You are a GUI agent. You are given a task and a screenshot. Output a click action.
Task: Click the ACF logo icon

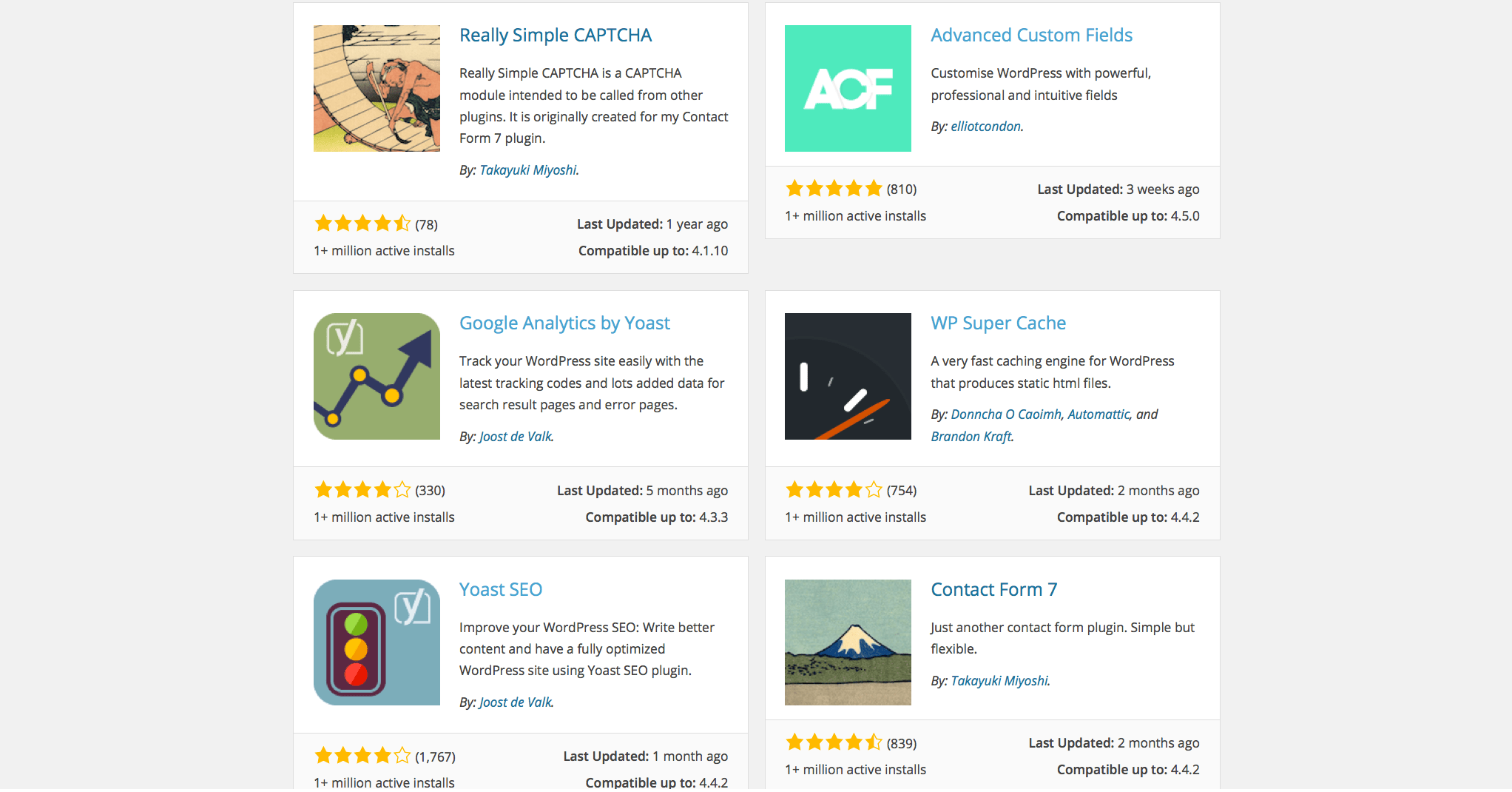click(x=848, y=88)
